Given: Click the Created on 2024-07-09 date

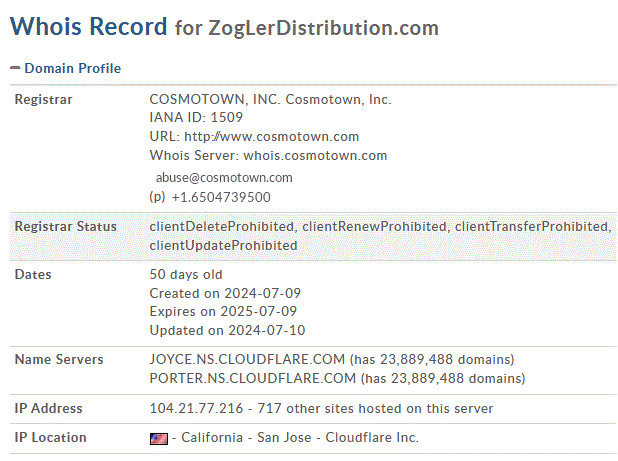Looking at the screenshot, I should coord(225,293).
